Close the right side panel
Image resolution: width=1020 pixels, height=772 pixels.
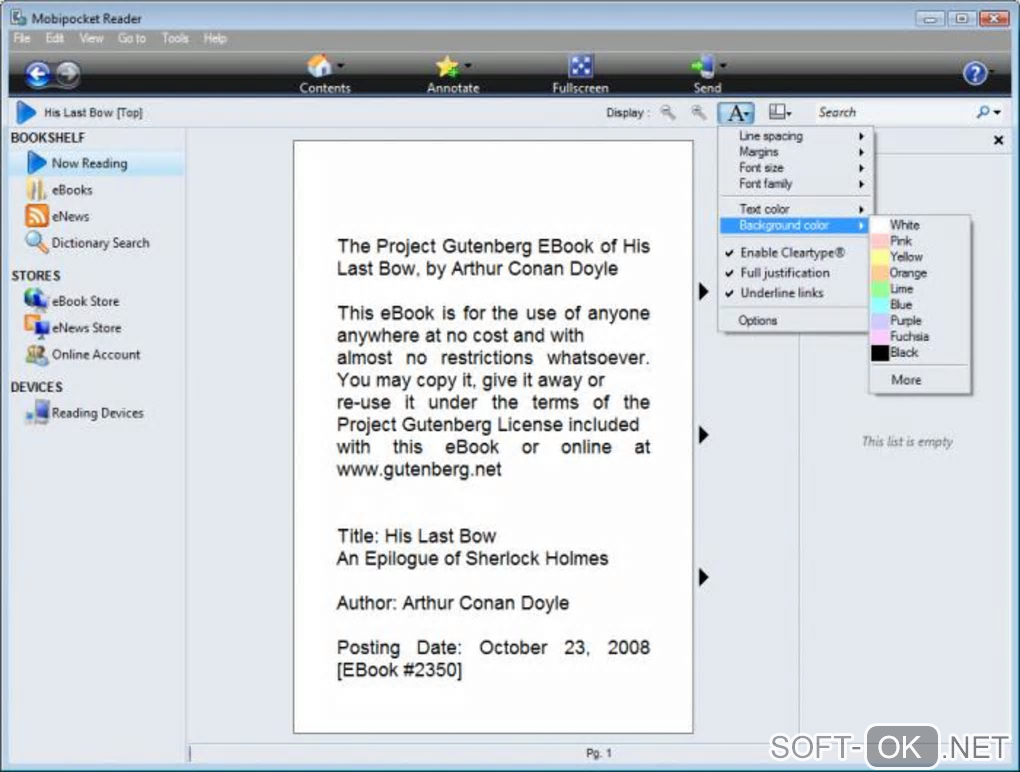pos(999,140)
